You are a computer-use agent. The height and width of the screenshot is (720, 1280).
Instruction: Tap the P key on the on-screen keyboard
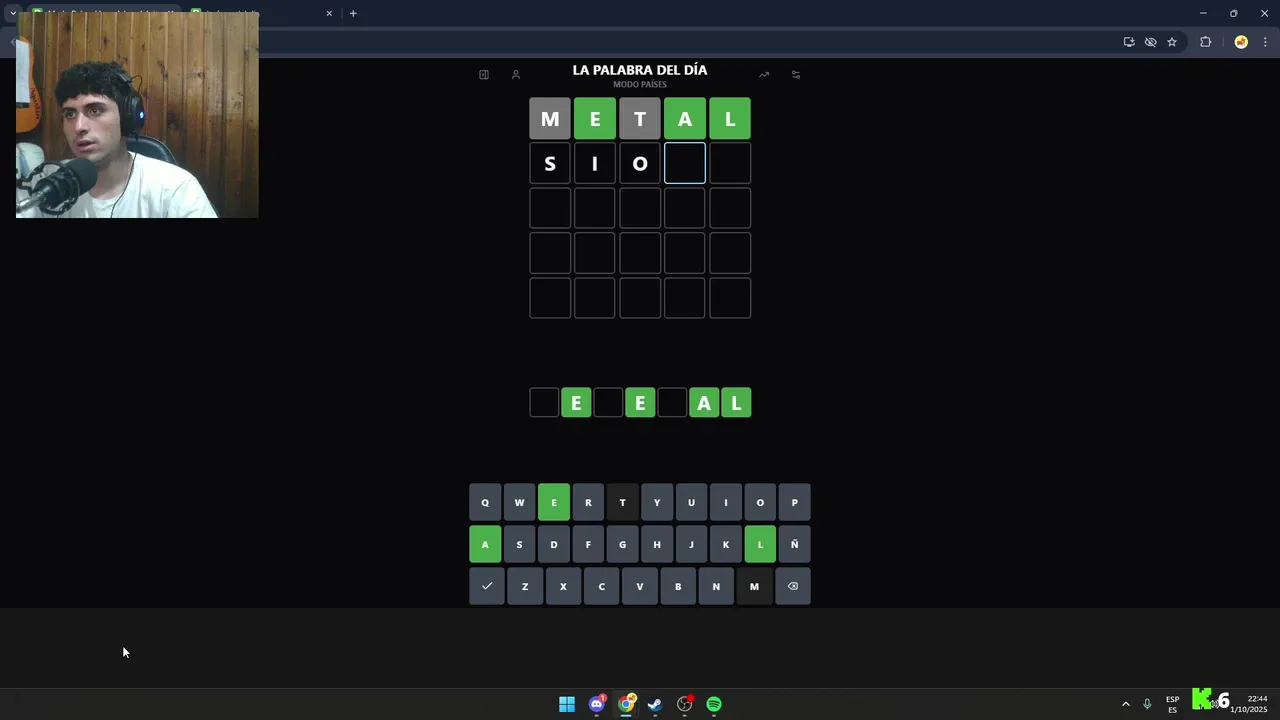795,502
